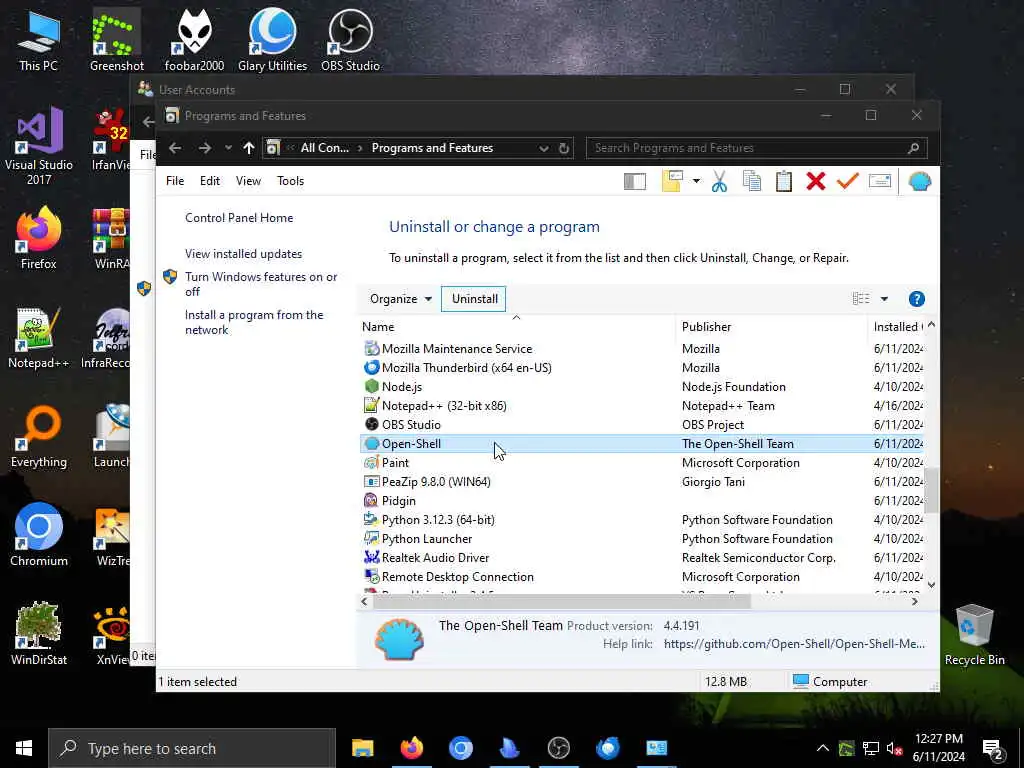Viewport: 1024px width, 768px height.
Task: Open Classic Explorer settings shell icon
Action: click(920, 182)
